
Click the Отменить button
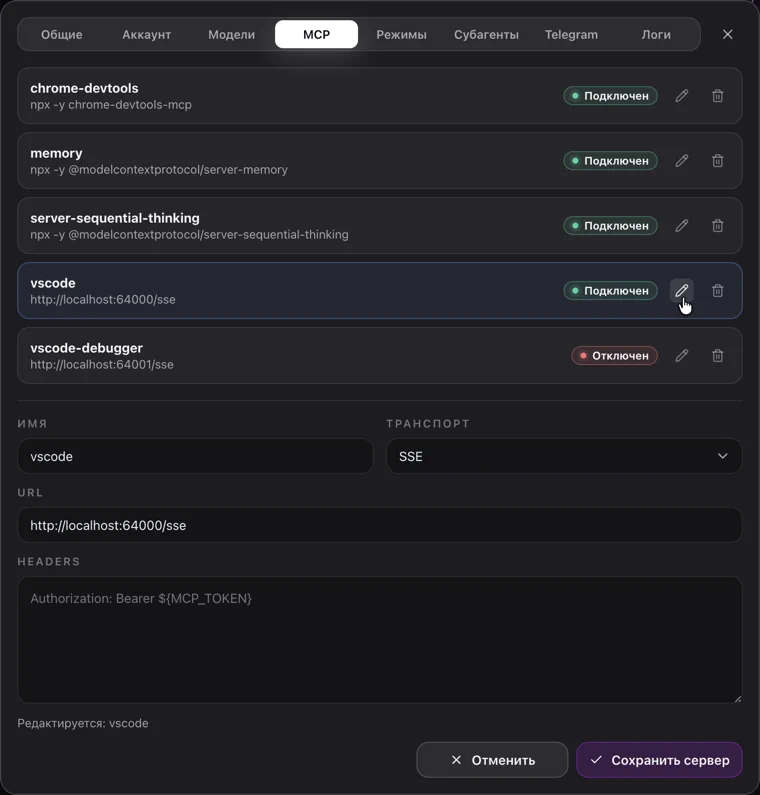[x=492, y=760]
